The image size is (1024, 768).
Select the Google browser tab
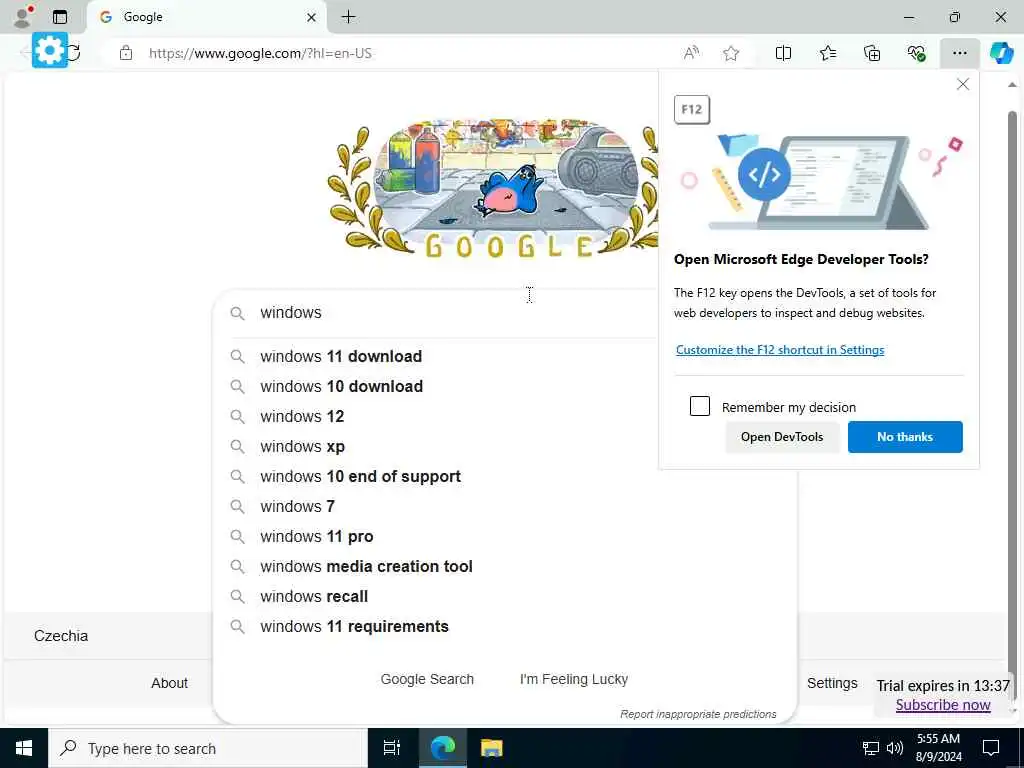click(206, 17)
